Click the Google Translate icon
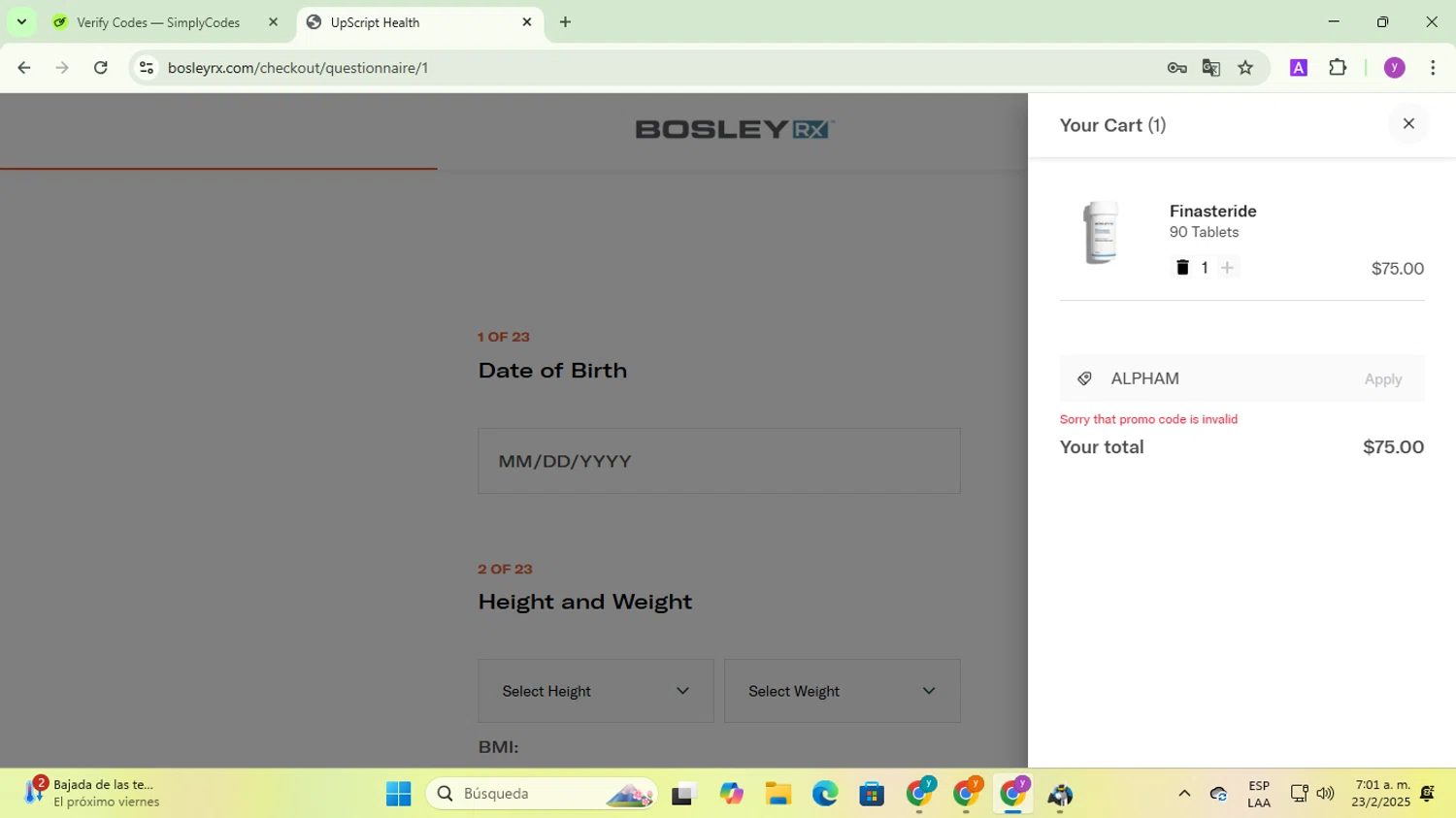The height and width of the screenshot is (818, 1456). point(1211,68)
